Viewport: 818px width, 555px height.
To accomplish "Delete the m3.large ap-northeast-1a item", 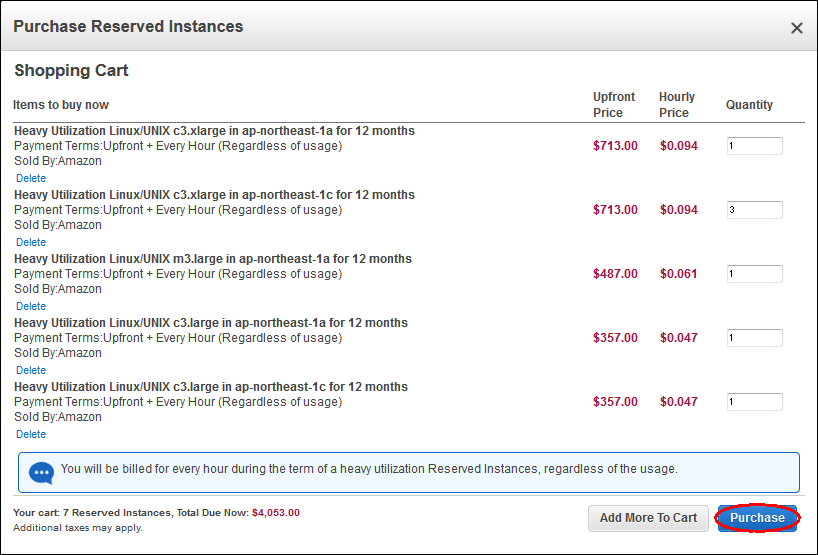I will 31,306.
